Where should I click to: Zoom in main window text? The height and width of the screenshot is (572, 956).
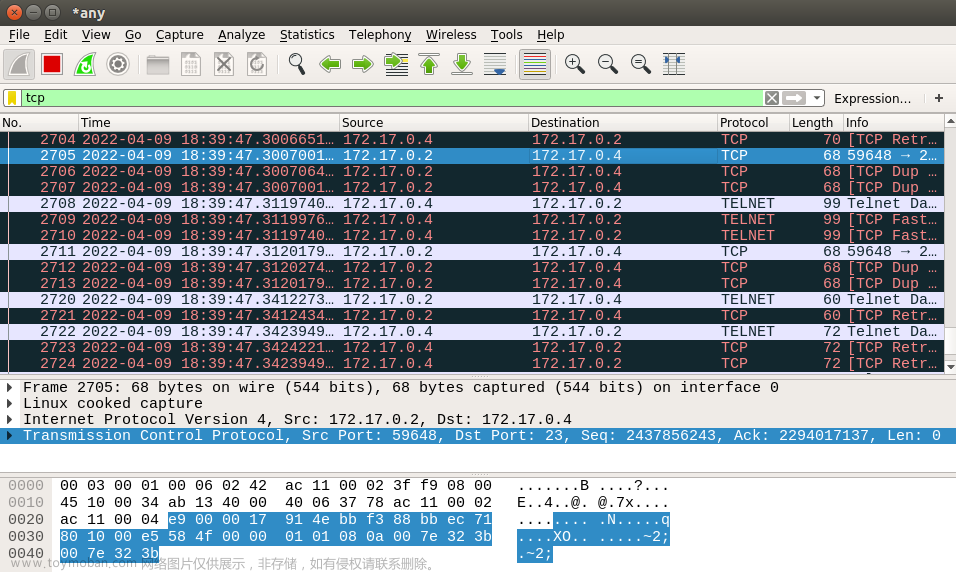pyautogui.click(x=574, y=64)
